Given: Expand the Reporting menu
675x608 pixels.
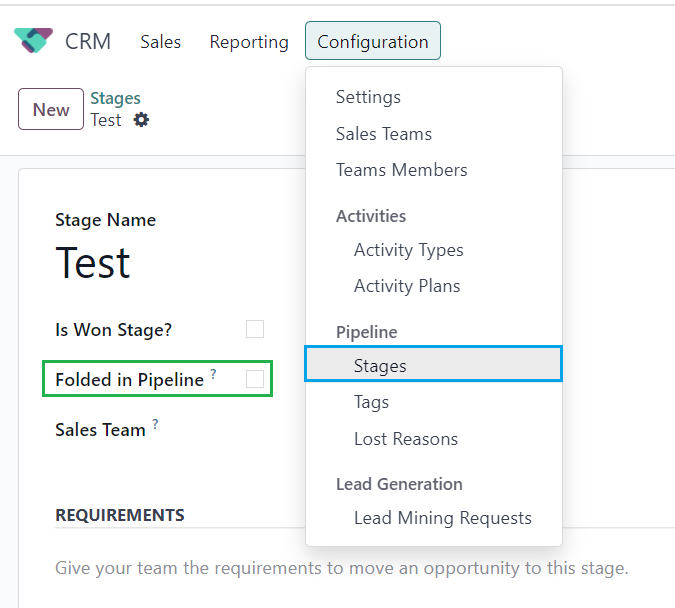Looking at the screenshot, I should [249, 42].
